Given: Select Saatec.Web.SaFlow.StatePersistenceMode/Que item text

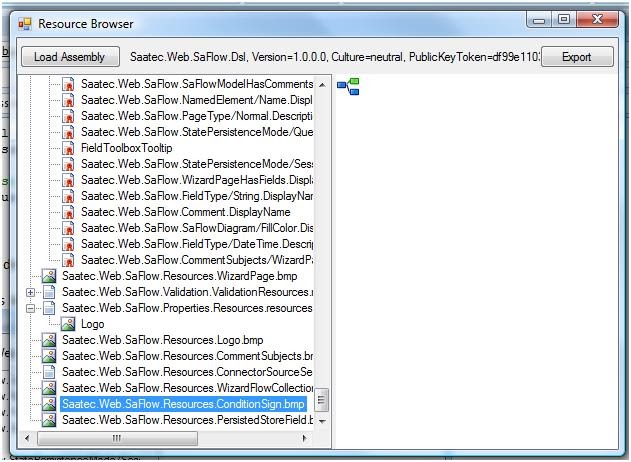Looking at the screenshot, I should (197, 132).
